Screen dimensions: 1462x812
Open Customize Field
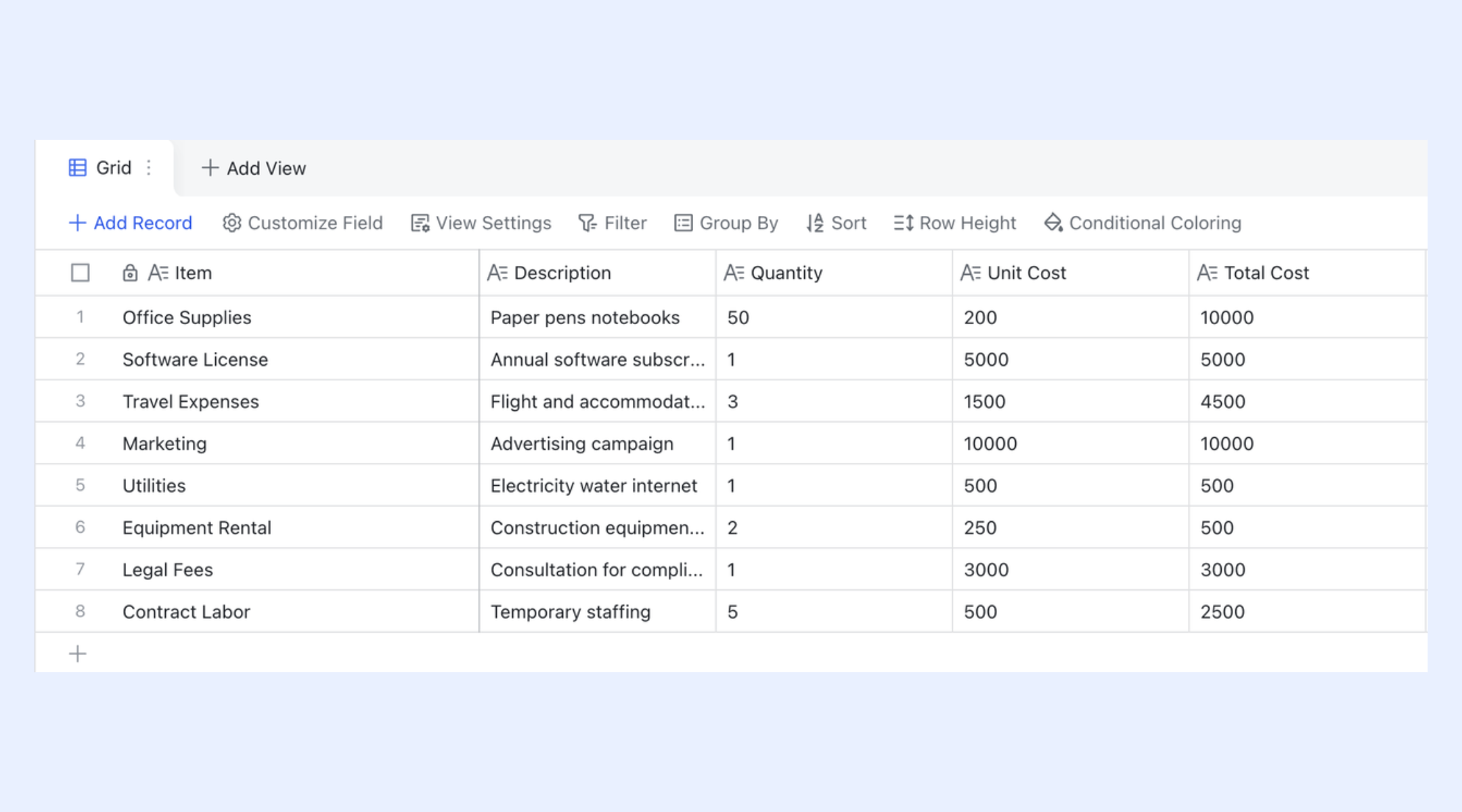coord(303,223)
